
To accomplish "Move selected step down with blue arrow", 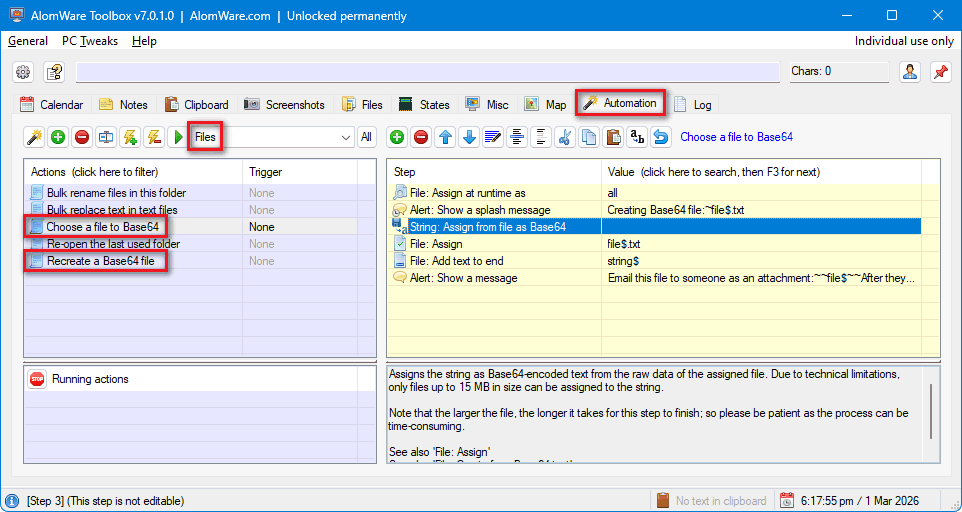I will click(469, 137).
